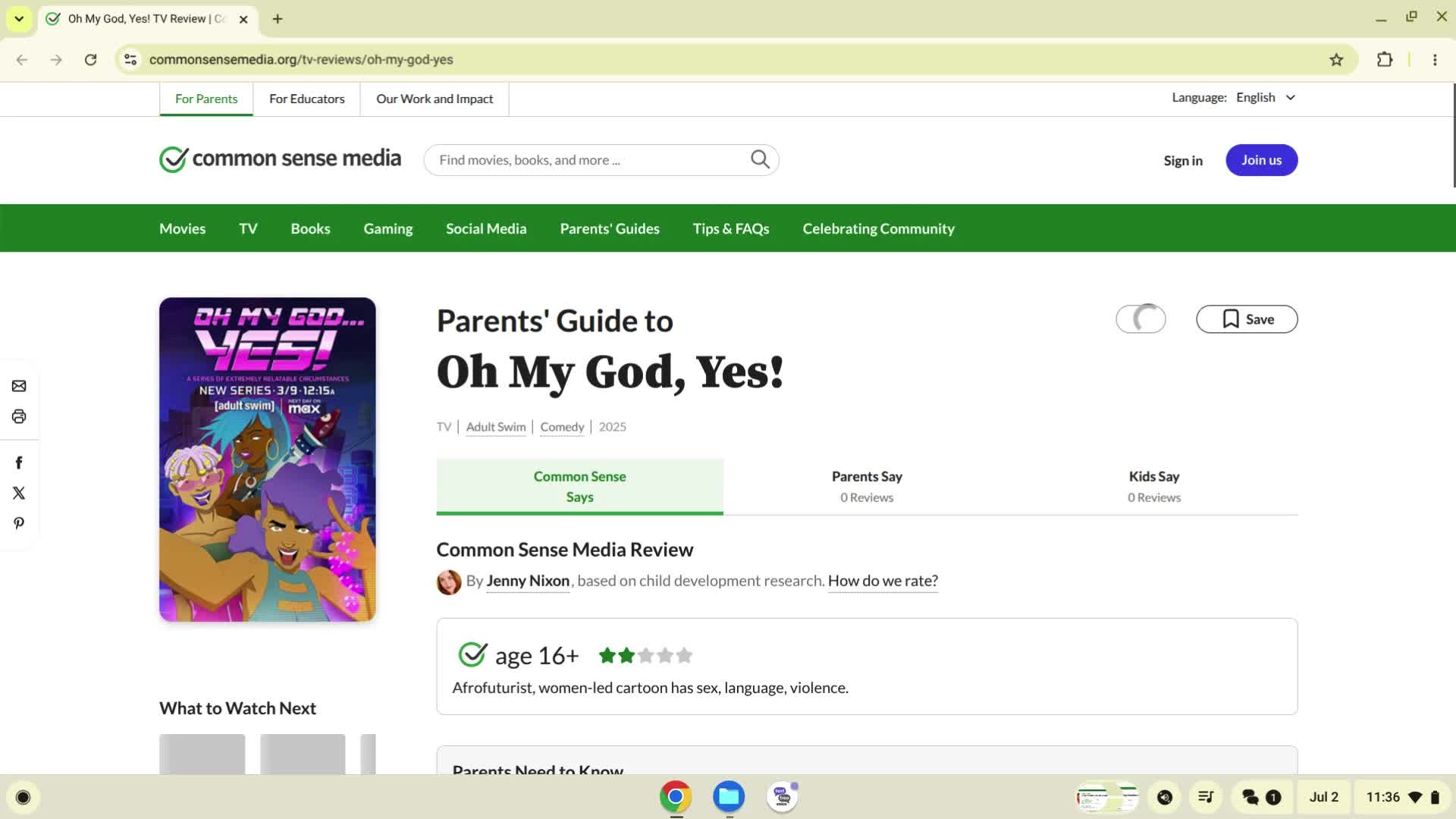Screen dimensions: 1456x819
Task: Open the Chrome three-dot menu
Action: tap(1435, 59)
